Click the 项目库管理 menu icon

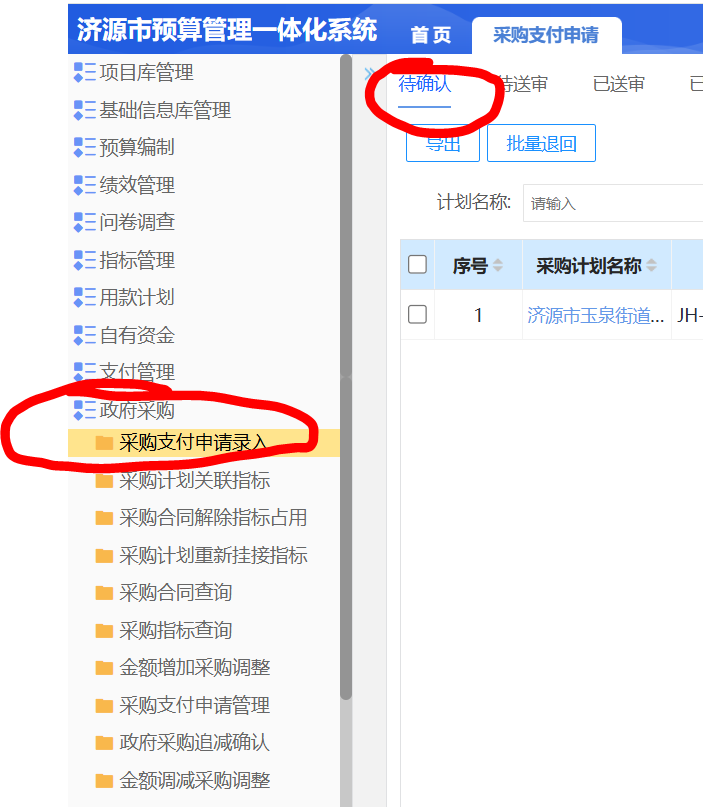click(85, 73)
